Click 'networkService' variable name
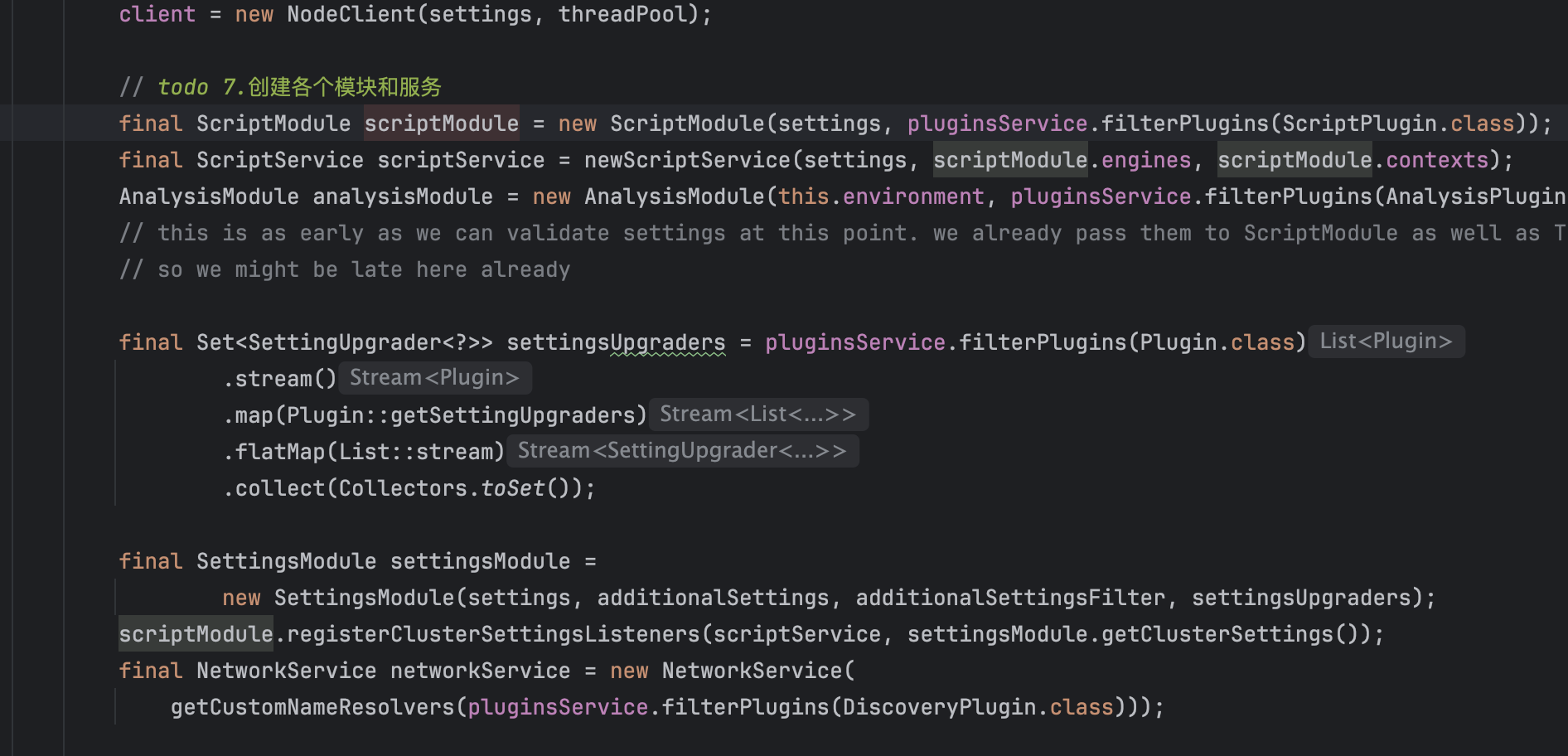Screen dimensions: 1568x756 pyautogui.click(x=481, y=671)
